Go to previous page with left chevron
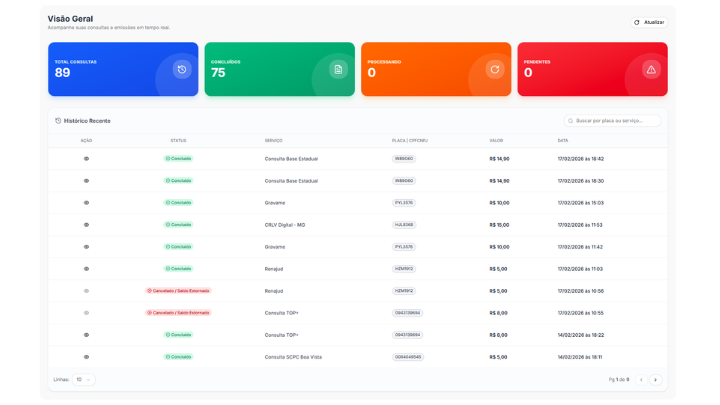The width and height of the screenshot is (720, 405). click(641, 380)
